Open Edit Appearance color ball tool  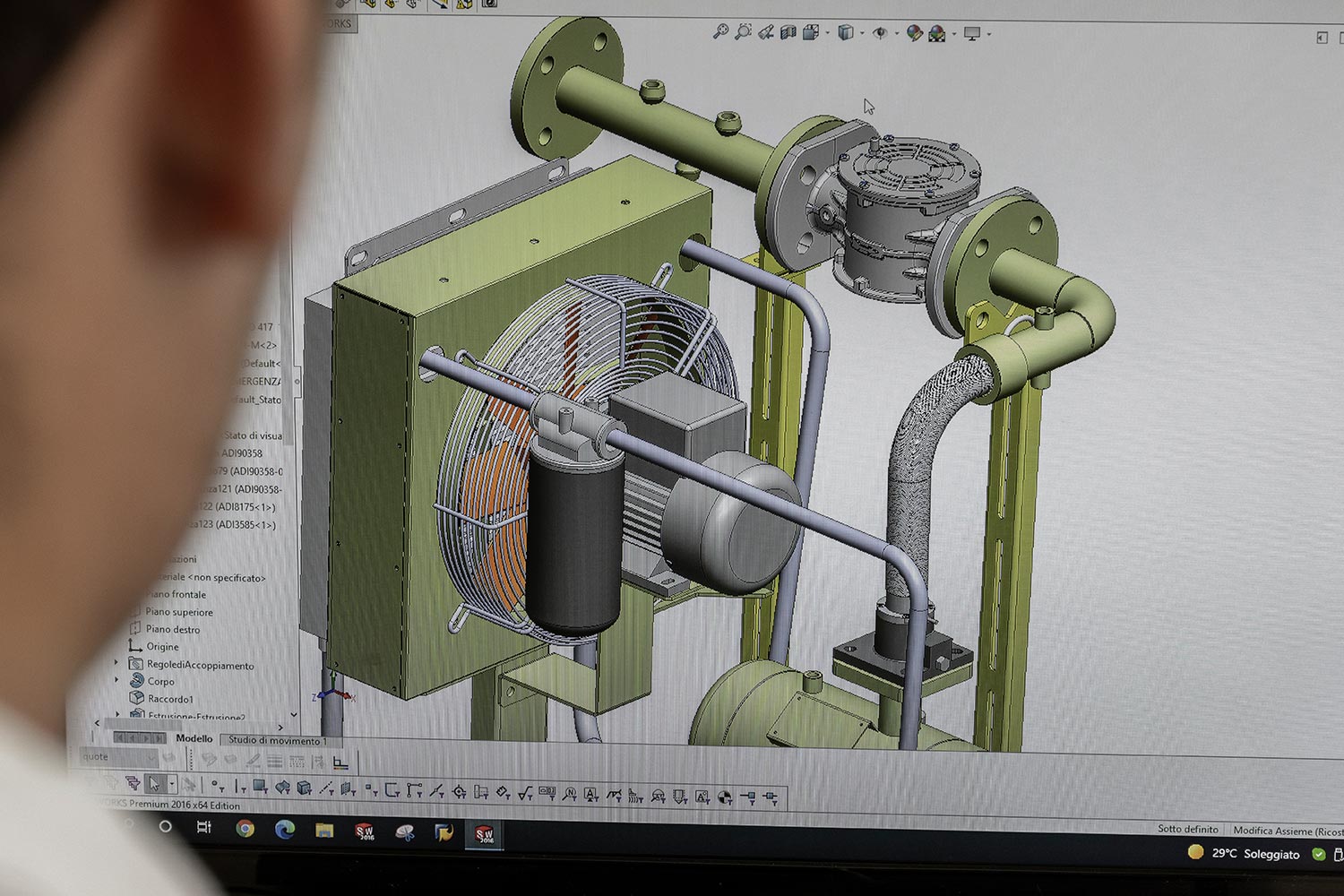[x=914, y=33]
